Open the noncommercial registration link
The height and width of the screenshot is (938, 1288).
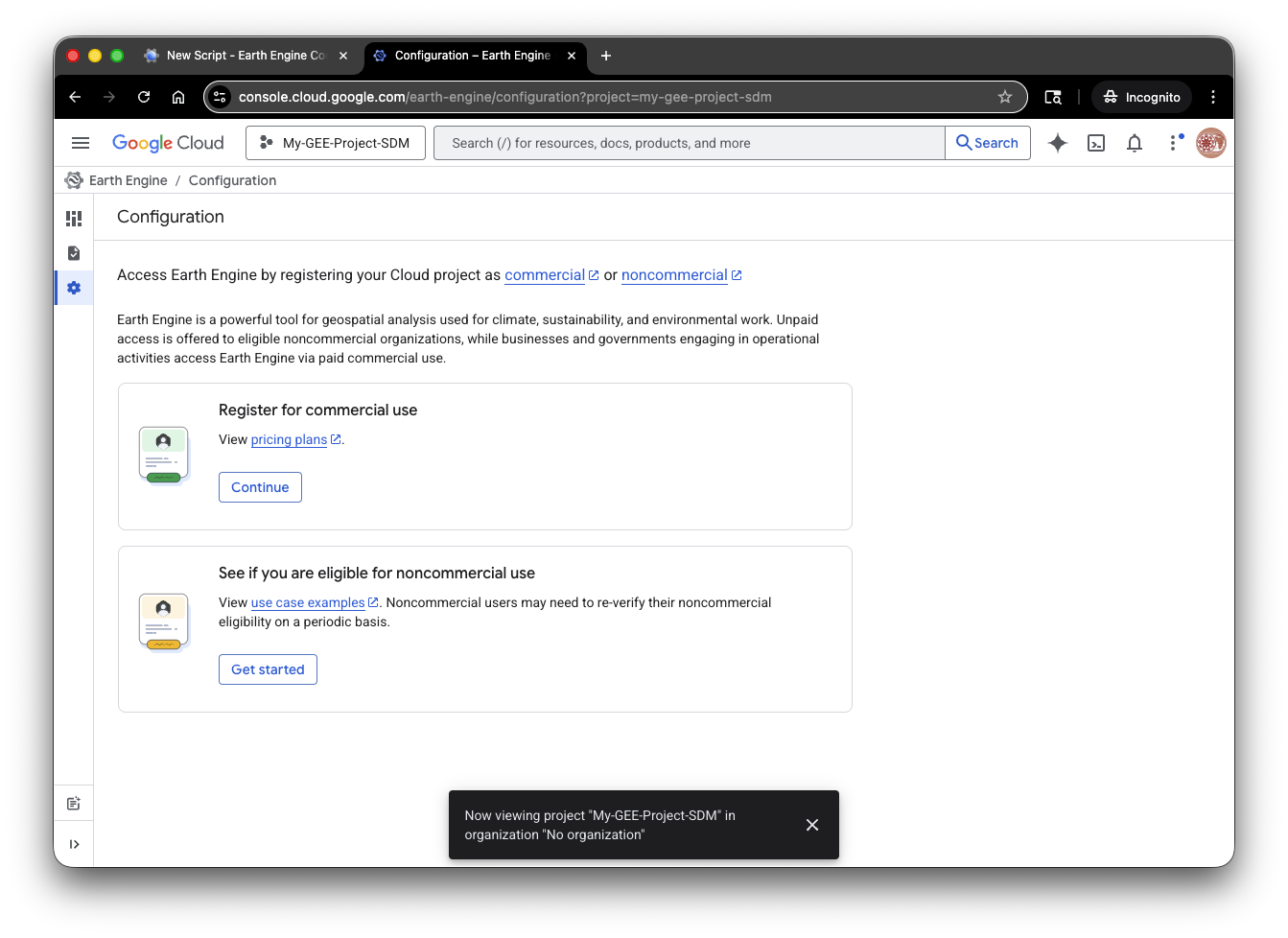tap(674, 275)
